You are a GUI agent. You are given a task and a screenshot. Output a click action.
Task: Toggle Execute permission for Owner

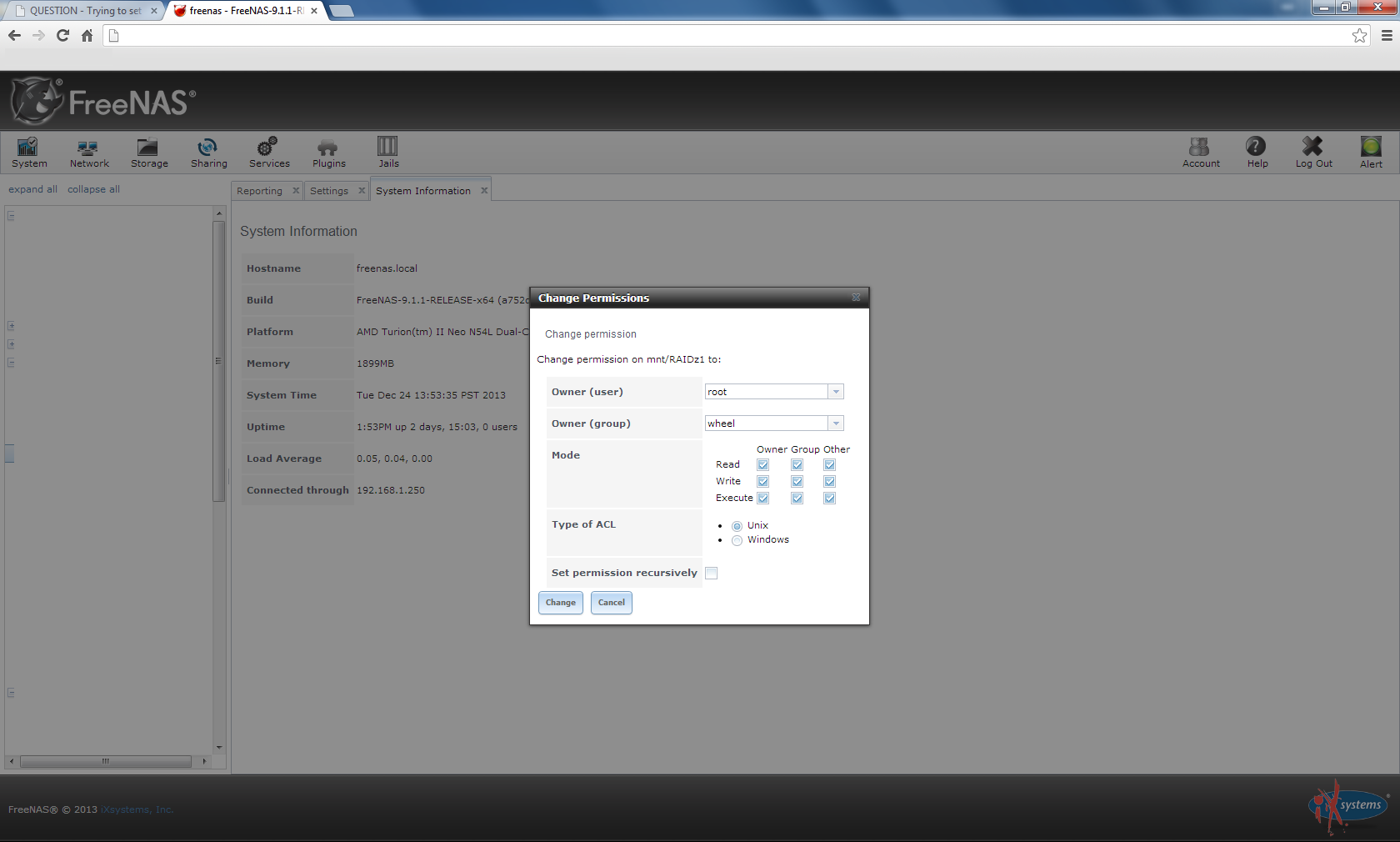(x=762, y=499)
